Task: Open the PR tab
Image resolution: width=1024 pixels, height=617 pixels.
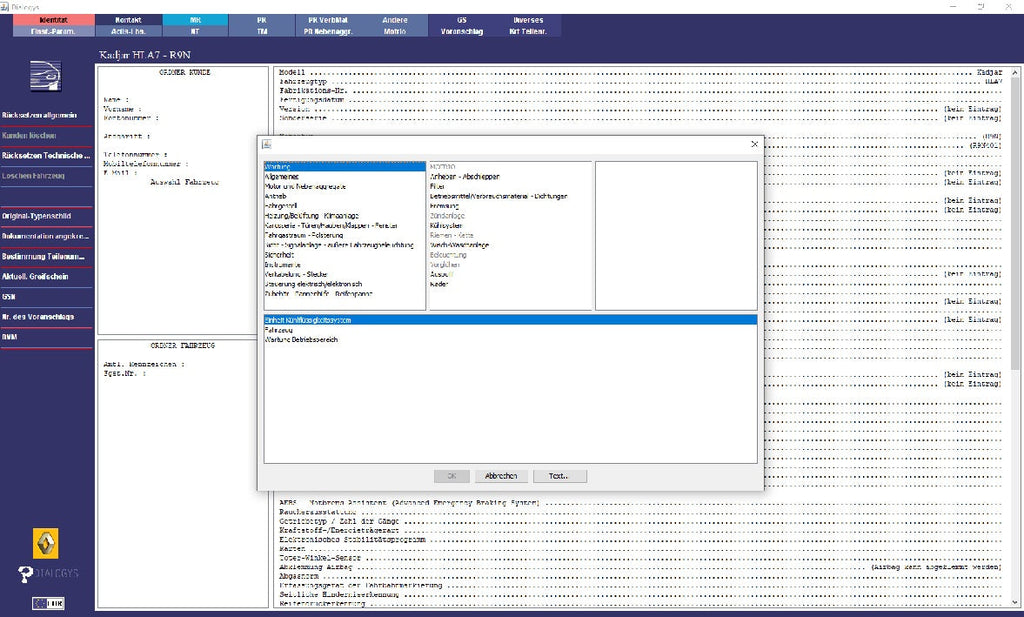Action: [262, 20]
